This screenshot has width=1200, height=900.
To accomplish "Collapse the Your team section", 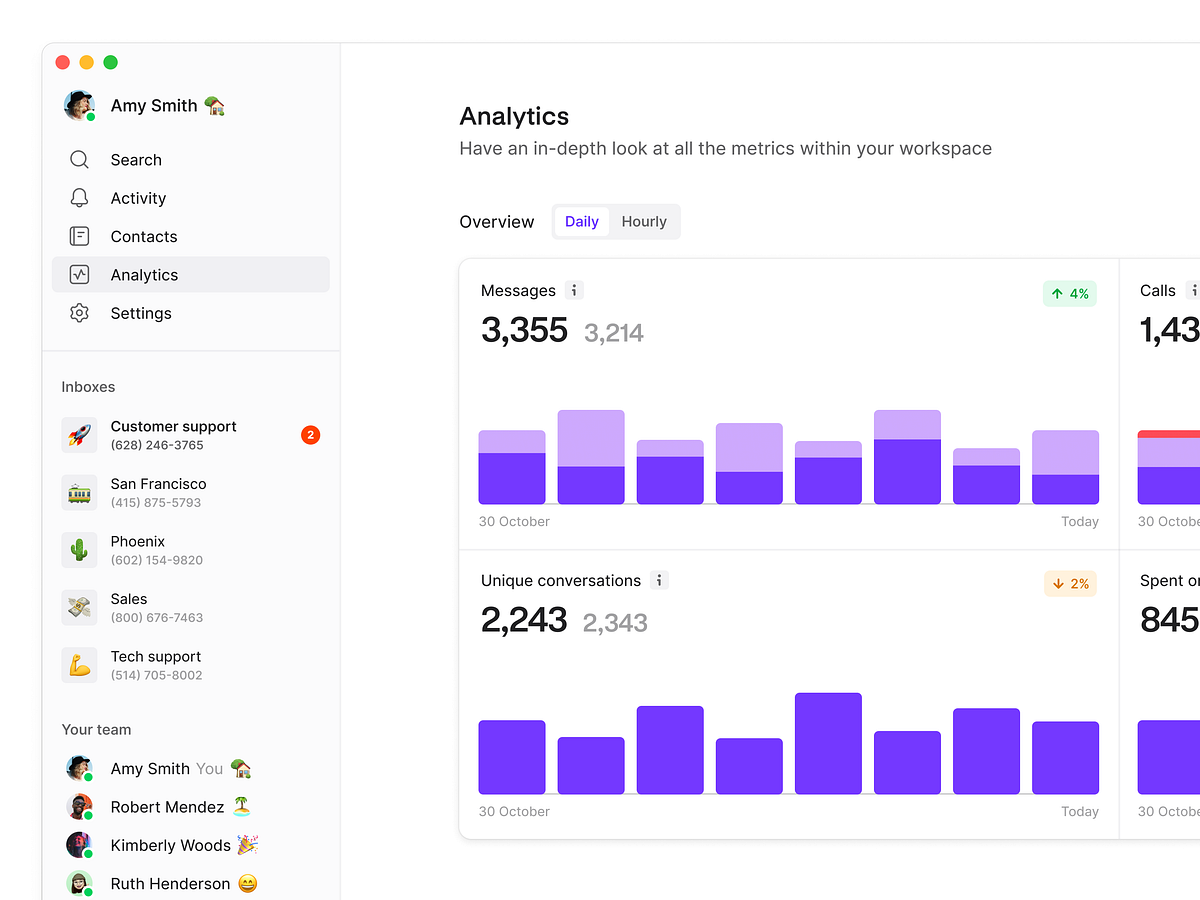I will 96,729.
